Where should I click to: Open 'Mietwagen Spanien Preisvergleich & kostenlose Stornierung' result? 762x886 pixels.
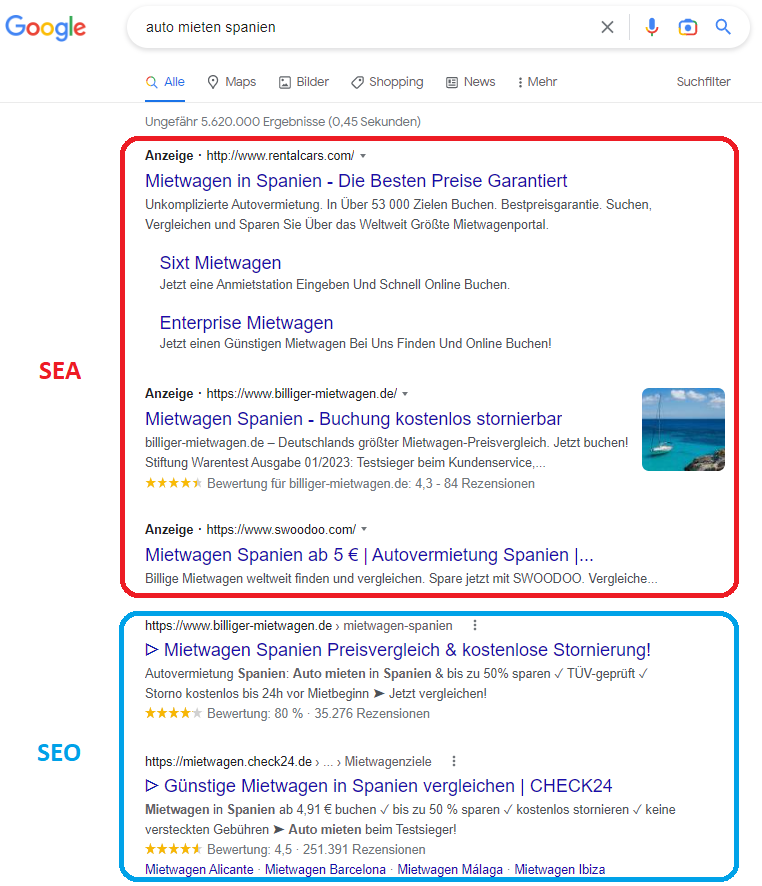(398, 650)
